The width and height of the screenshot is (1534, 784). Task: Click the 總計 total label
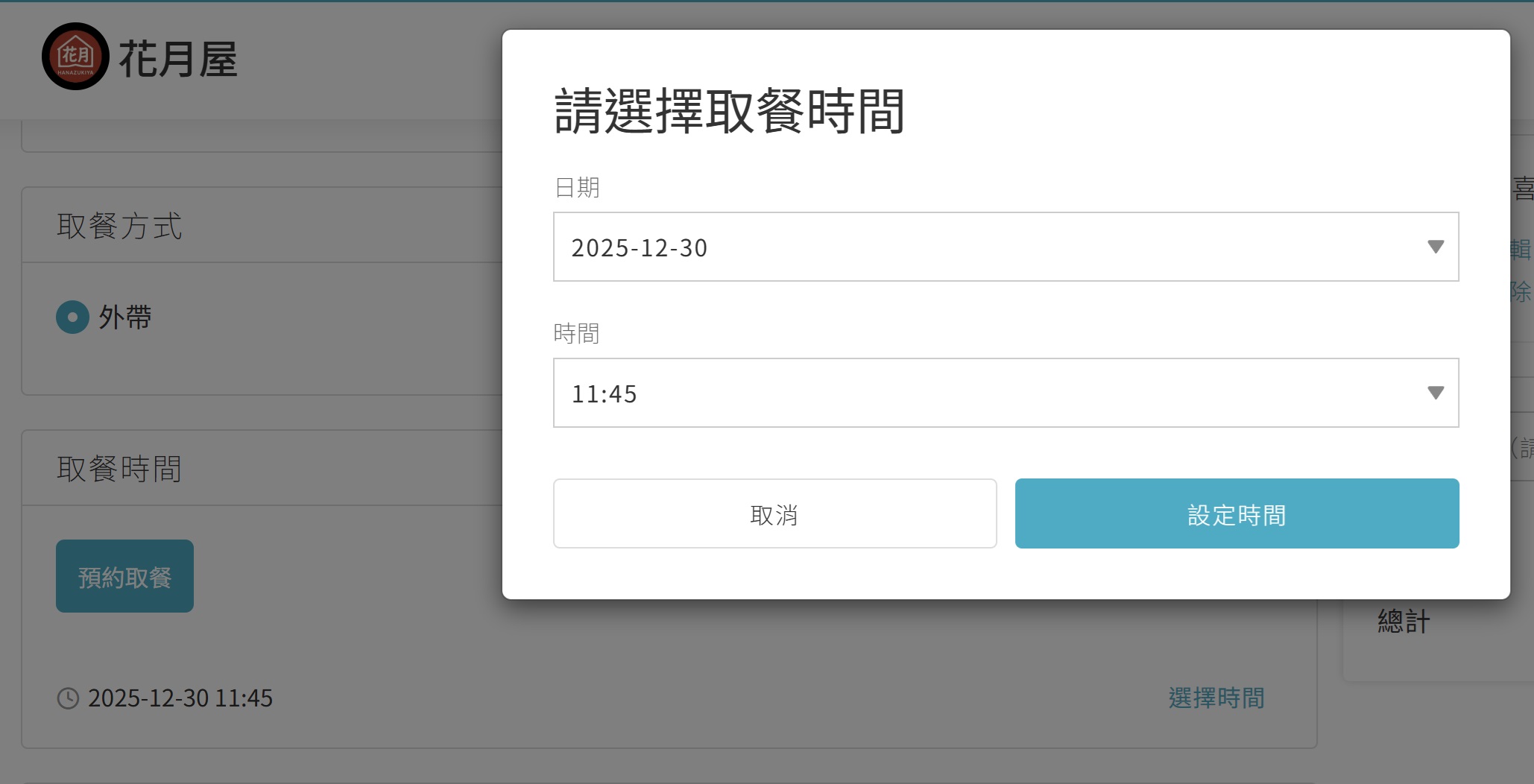point(1404,621)
